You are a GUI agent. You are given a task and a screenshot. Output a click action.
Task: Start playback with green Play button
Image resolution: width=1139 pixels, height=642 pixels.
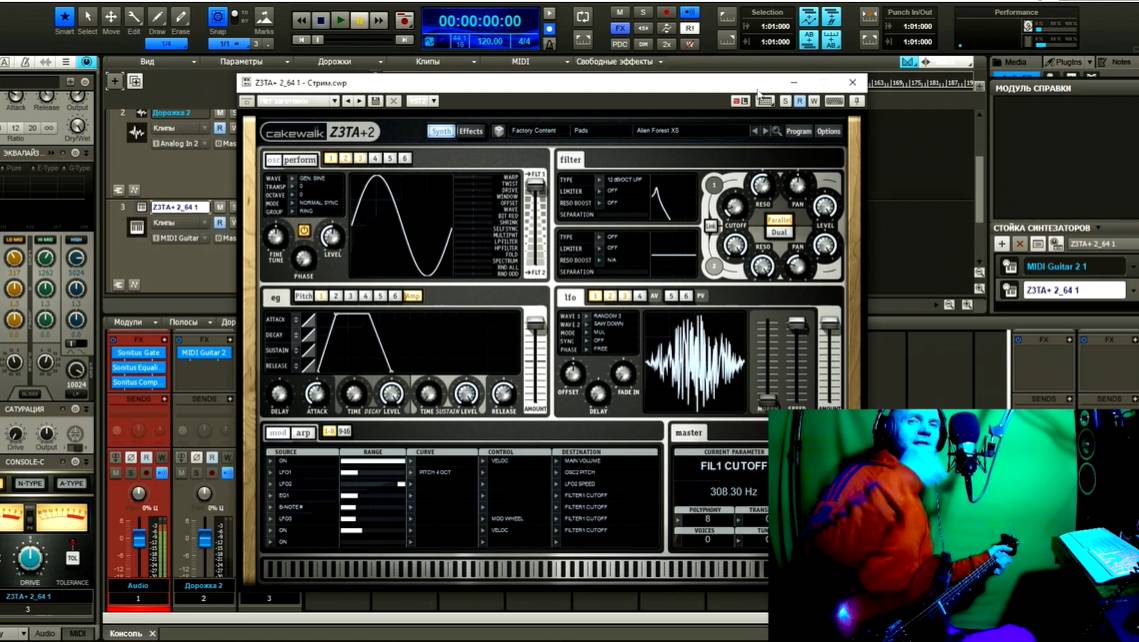click(x=340, y=20)
